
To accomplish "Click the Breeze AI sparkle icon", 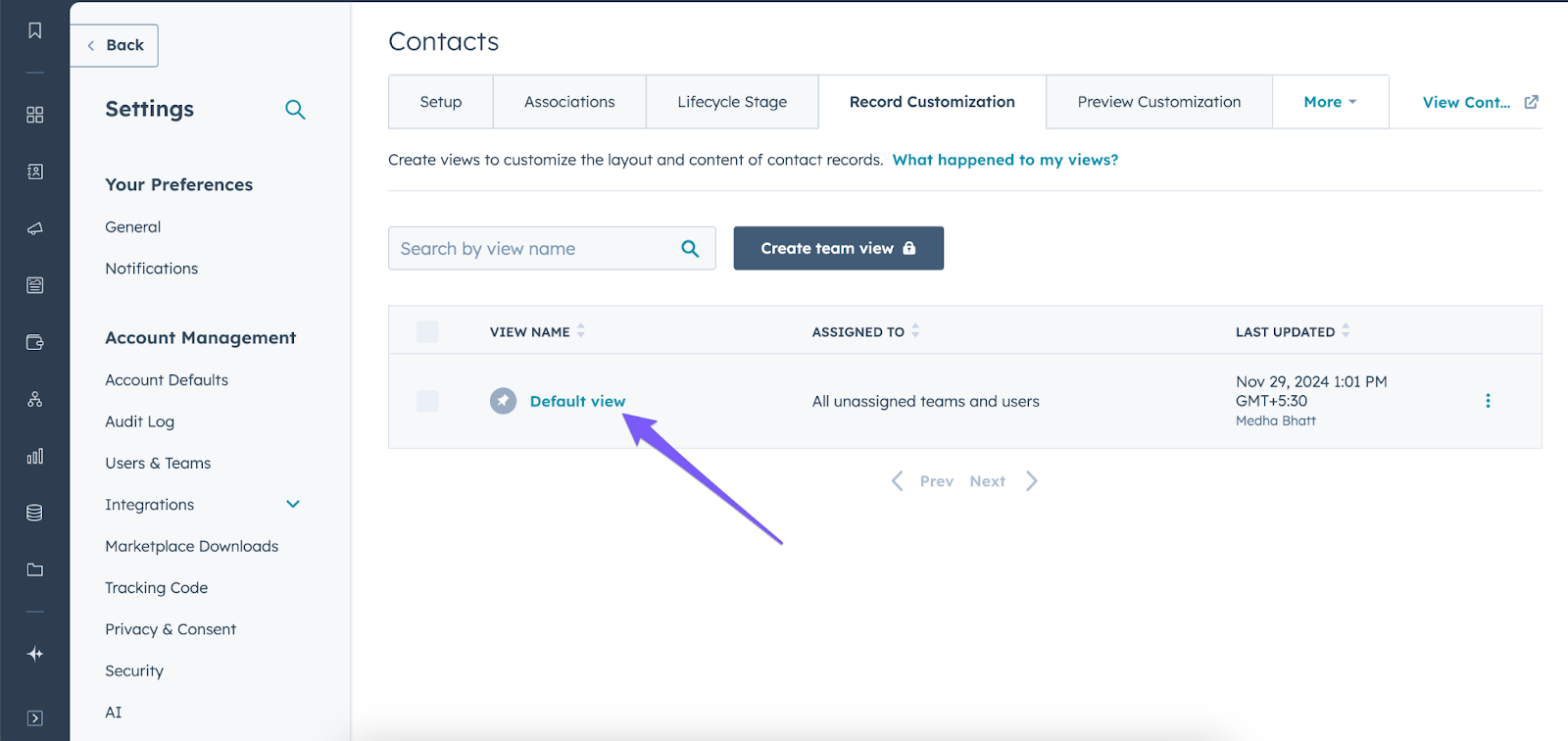I will [35, 654].
